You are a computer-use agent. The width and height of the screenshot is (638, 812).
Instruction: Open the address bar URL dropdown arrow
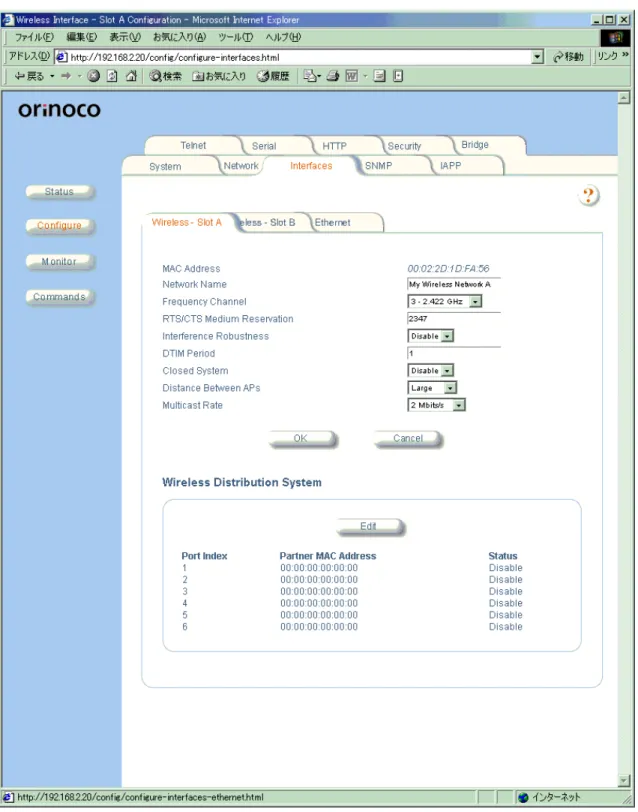(x=538, y=57)
